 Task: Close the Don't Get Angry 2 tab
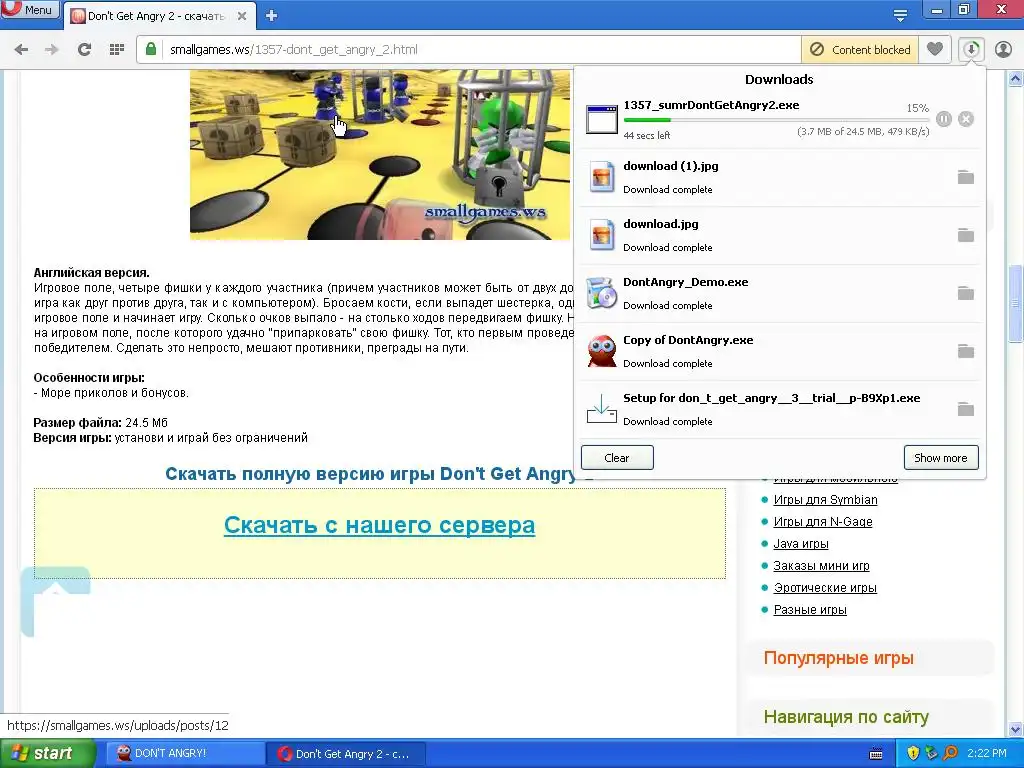(x=242, y=16)
